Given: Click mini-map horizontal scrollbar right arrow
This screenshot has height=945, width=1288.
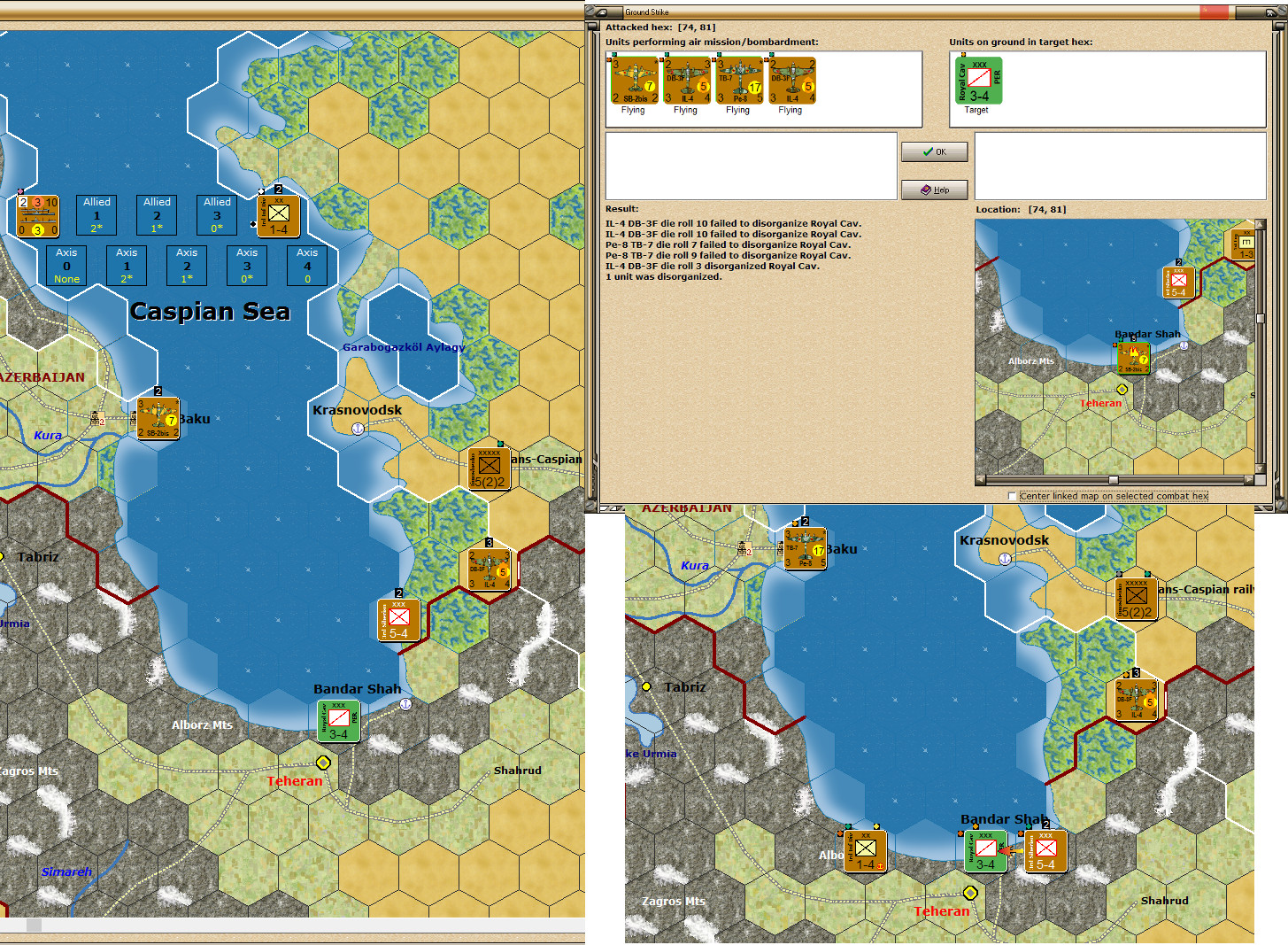Looking at the screenshot, I should click(x=1249, y=479).
